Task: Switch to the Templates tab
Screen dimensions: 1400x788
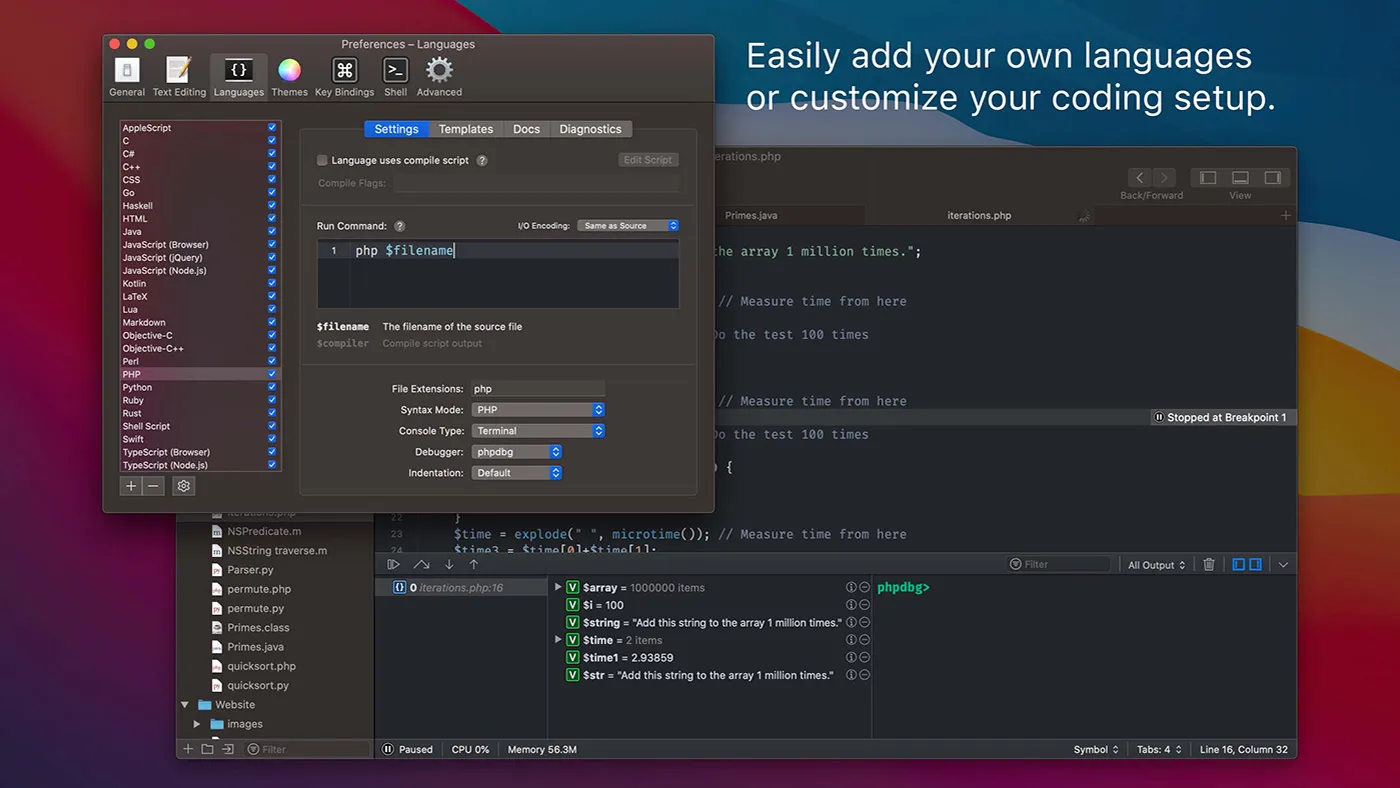Action: click(465, 128)
